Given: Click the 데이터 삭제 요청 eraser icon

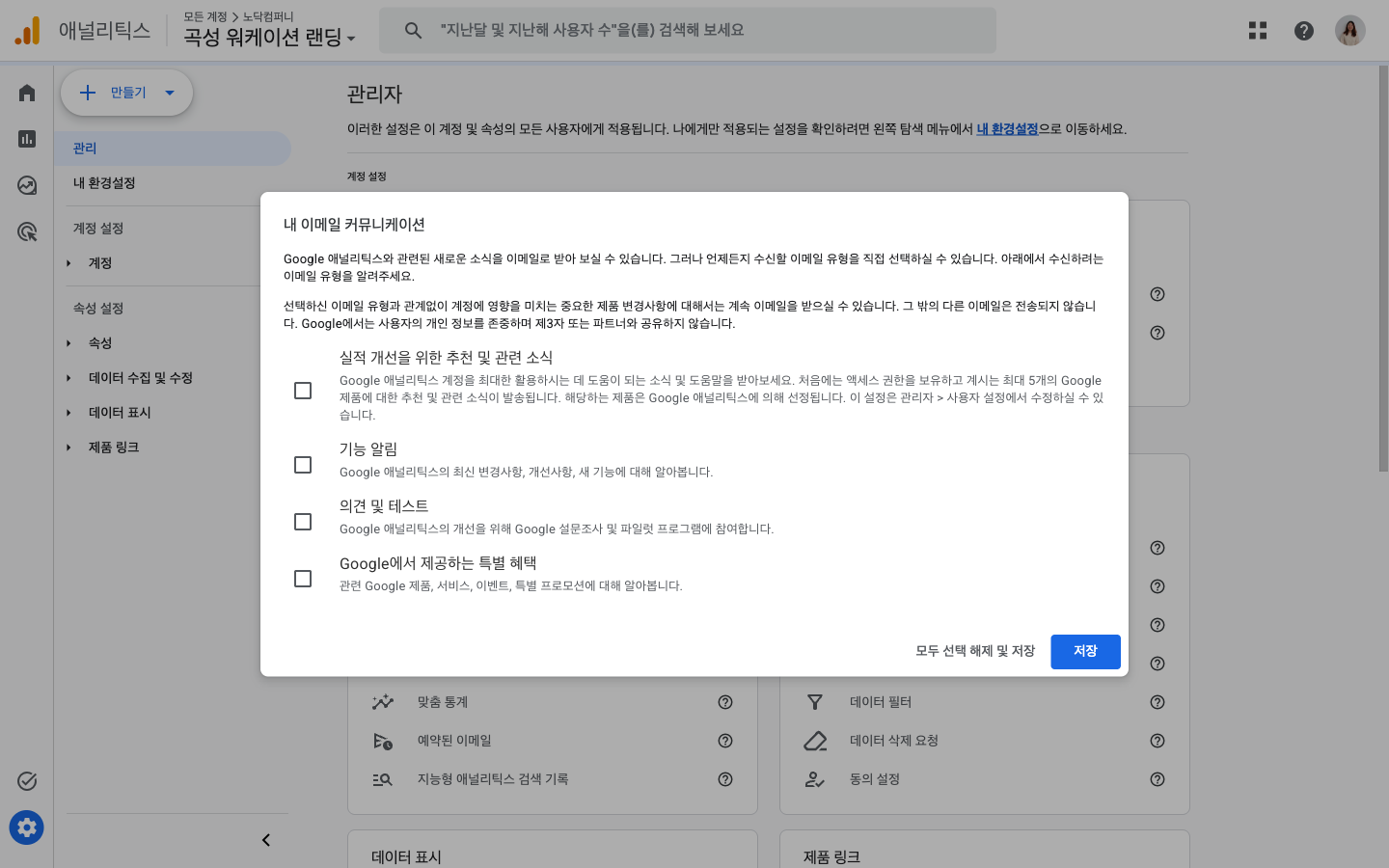Looking at the screenshot, I should coord(815,741).
